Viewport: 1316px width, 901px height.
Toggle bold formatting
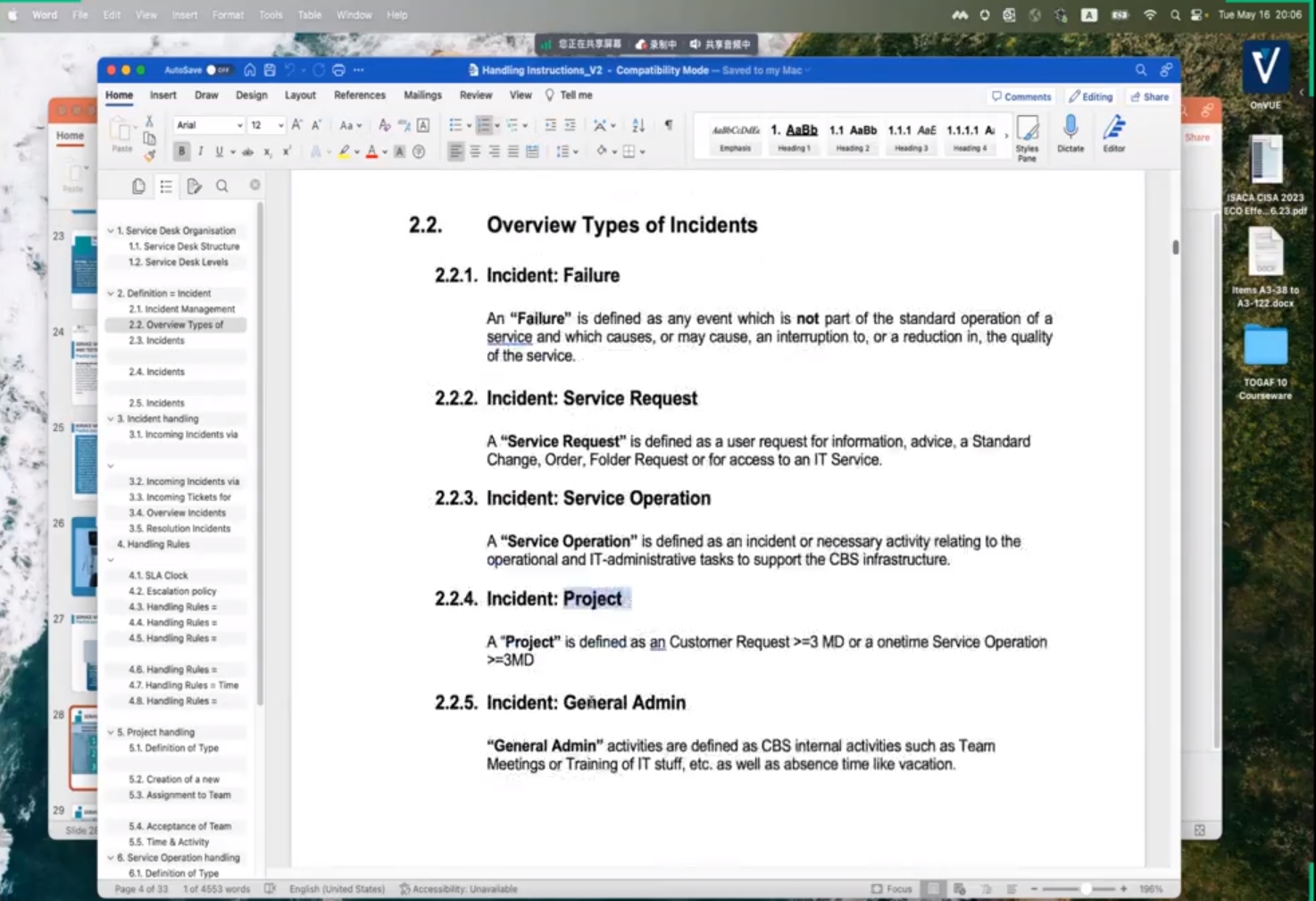tap(182, 152)
